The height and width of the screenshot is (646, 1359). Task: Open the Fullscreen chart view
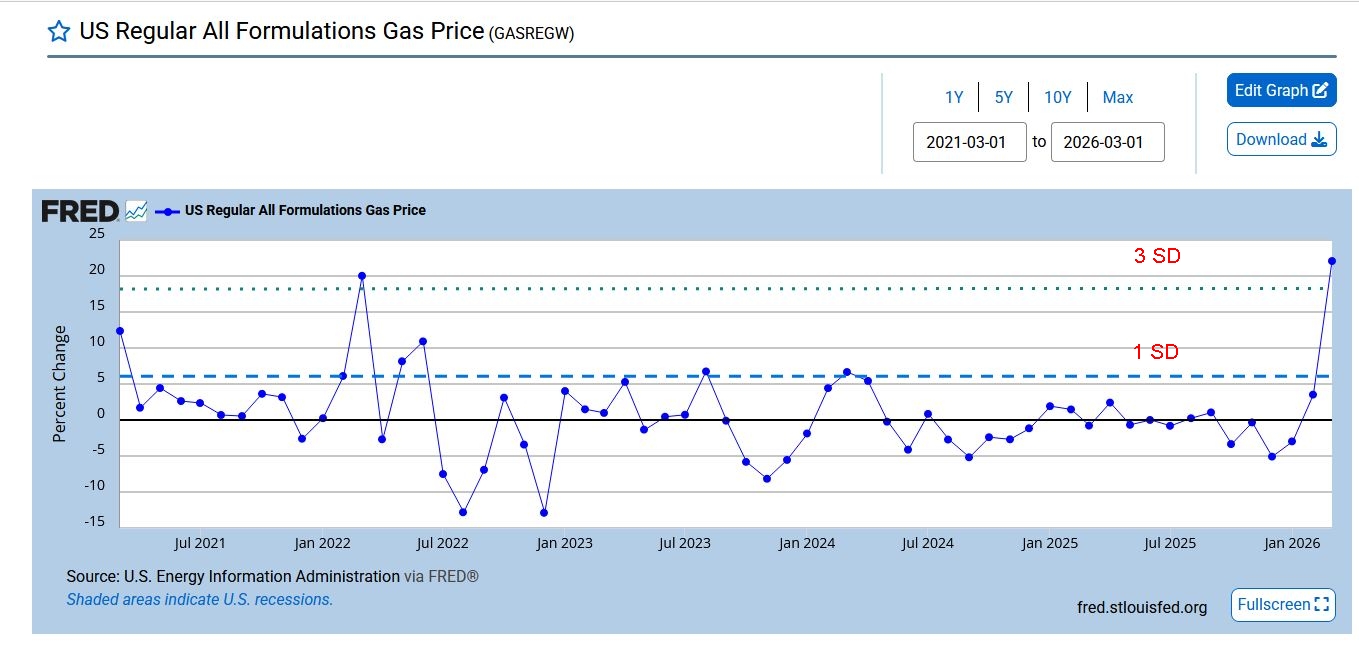click(x=1273, y=605)
